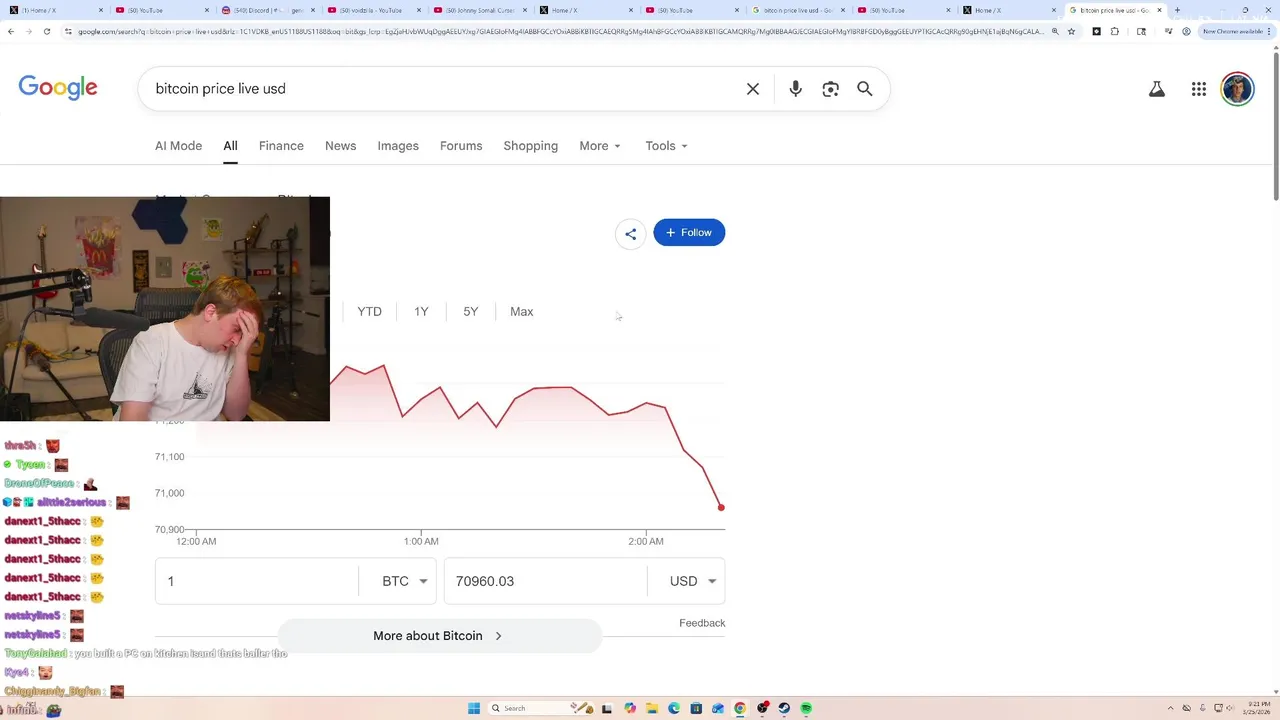The height and width of the screenshot is (720, 1280).
Task: Edit the USD value field 70960.03
Action: (x=546, y=581)
